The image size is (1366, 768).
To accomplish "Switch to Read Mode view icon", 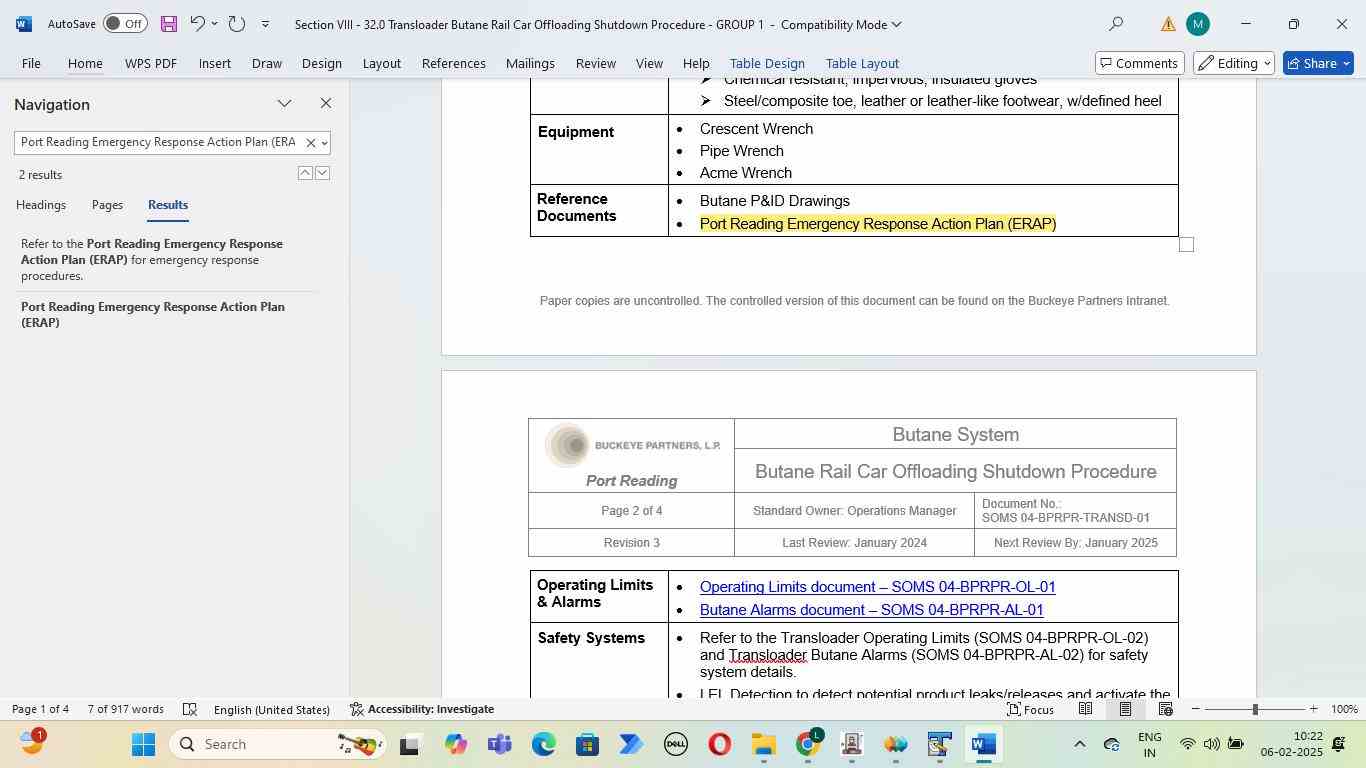I will 1085,709.
